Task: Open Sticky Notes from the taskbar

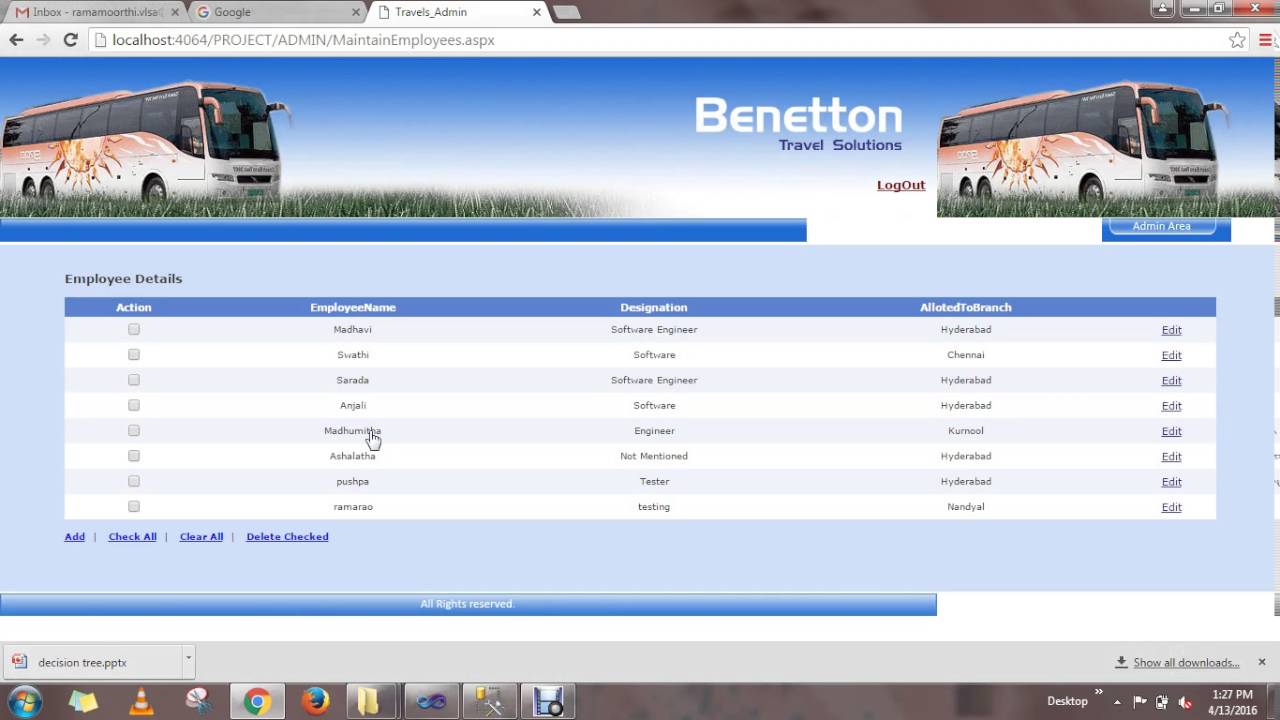Action: pyautogui.click(x=83, y=702)
